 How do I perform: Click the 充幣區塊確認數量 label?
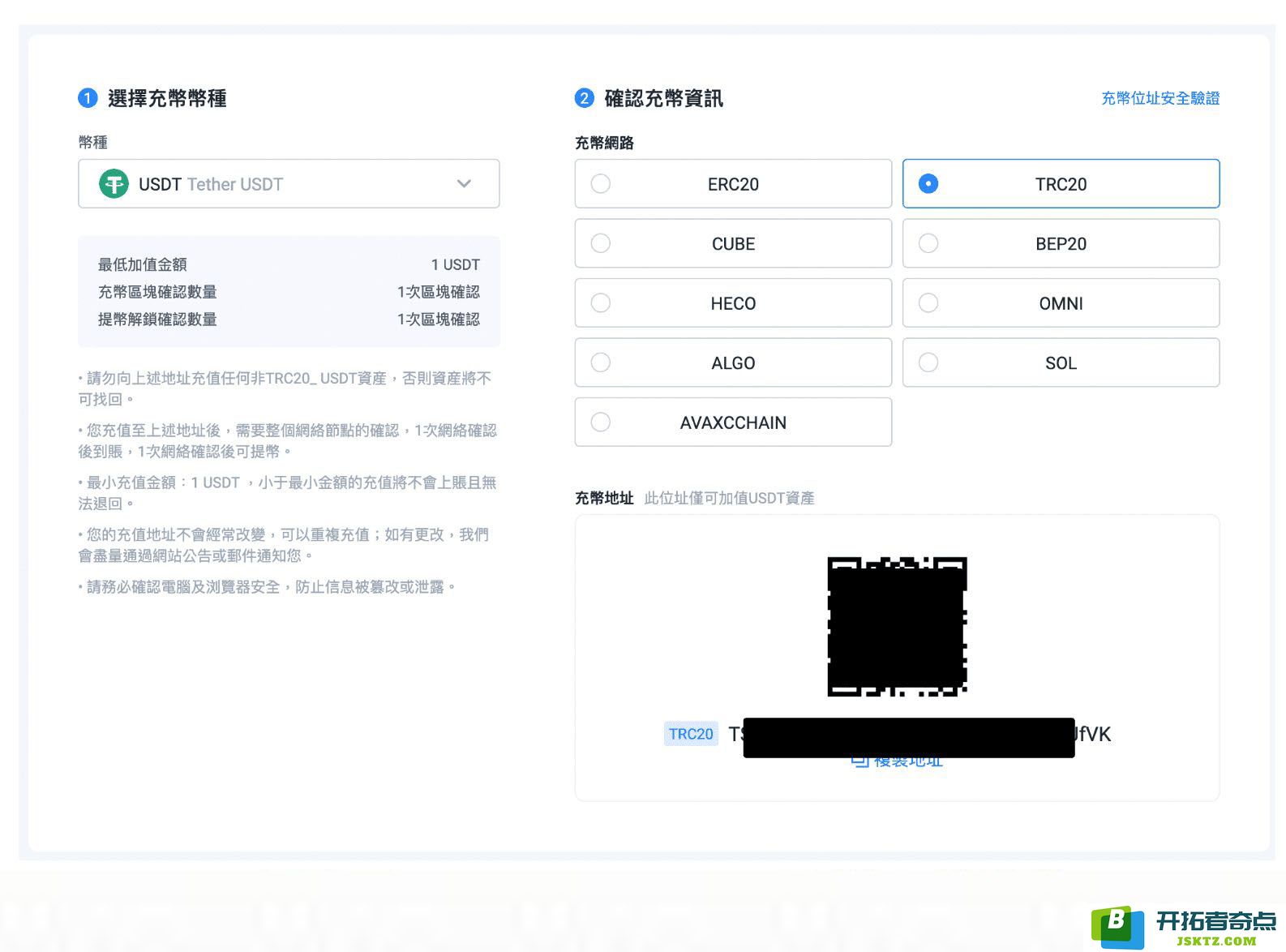pos(157,292)
